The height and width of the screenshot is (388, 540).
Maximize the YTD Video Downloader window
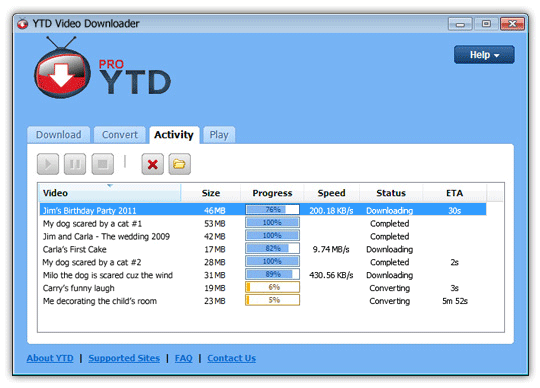(x=486, y=24)
